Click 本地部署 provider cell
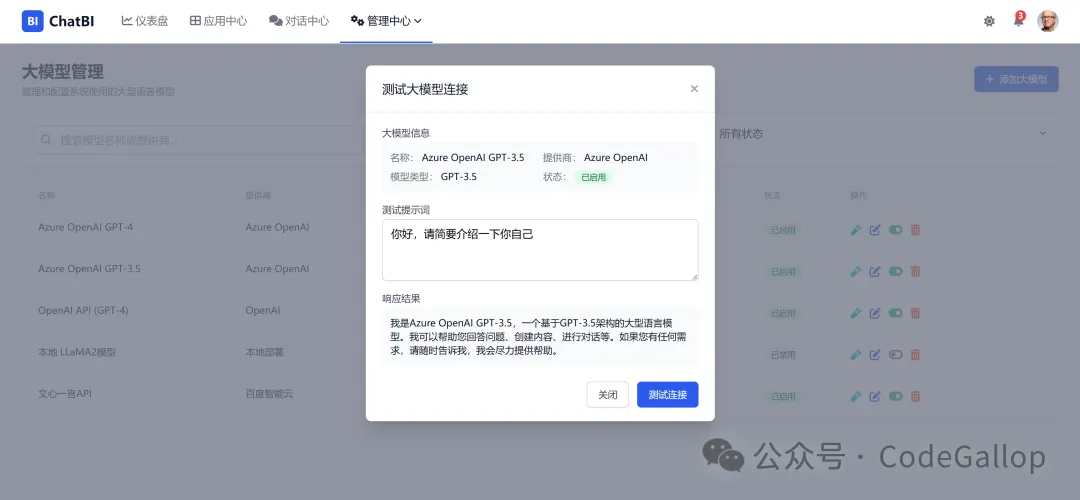1080x500 pixels. [x=264, y=352]
